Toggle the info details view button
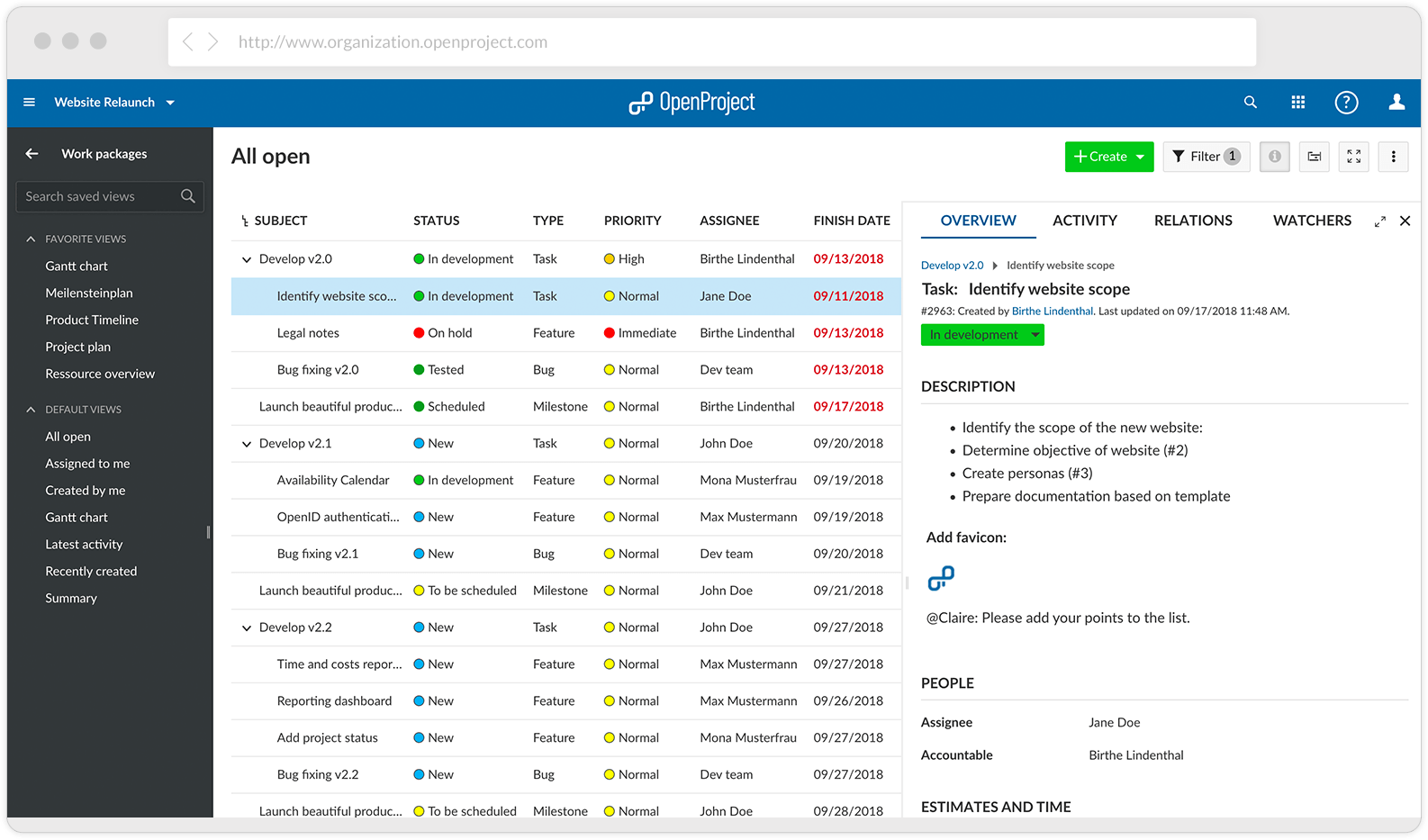The width and height of the screenshot is (1428, 840). pos(1274,157)
